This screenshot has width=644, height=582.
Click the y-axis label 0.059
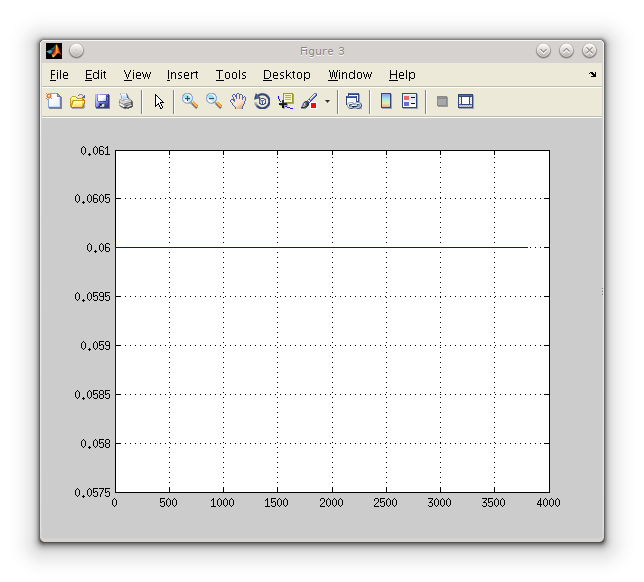[x=95, y=346]
